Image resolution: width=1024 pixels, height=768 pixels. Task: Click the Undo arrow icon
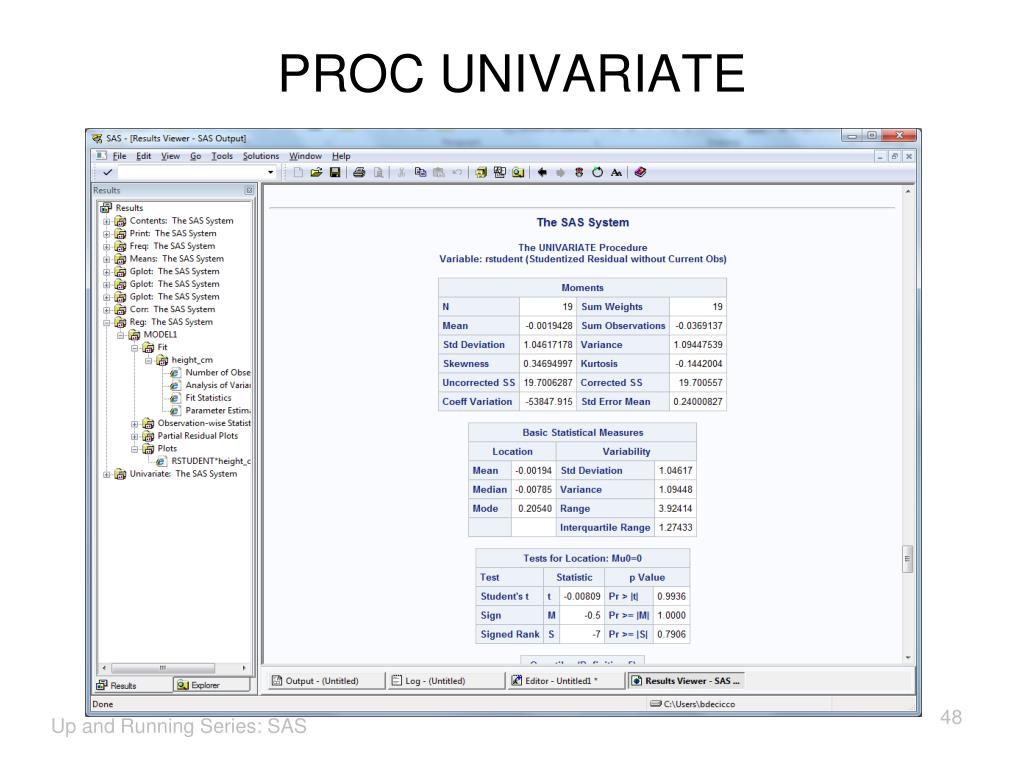click(x=457, y=172)
